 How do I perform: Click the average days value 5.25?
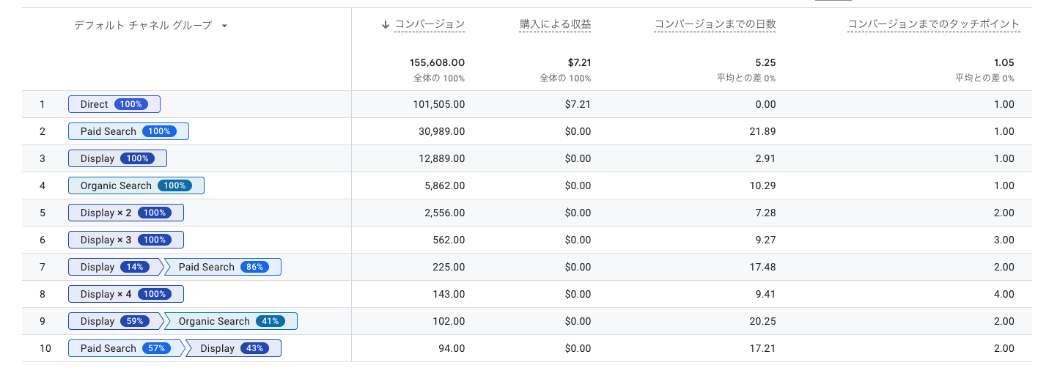(x=765, y=63)
